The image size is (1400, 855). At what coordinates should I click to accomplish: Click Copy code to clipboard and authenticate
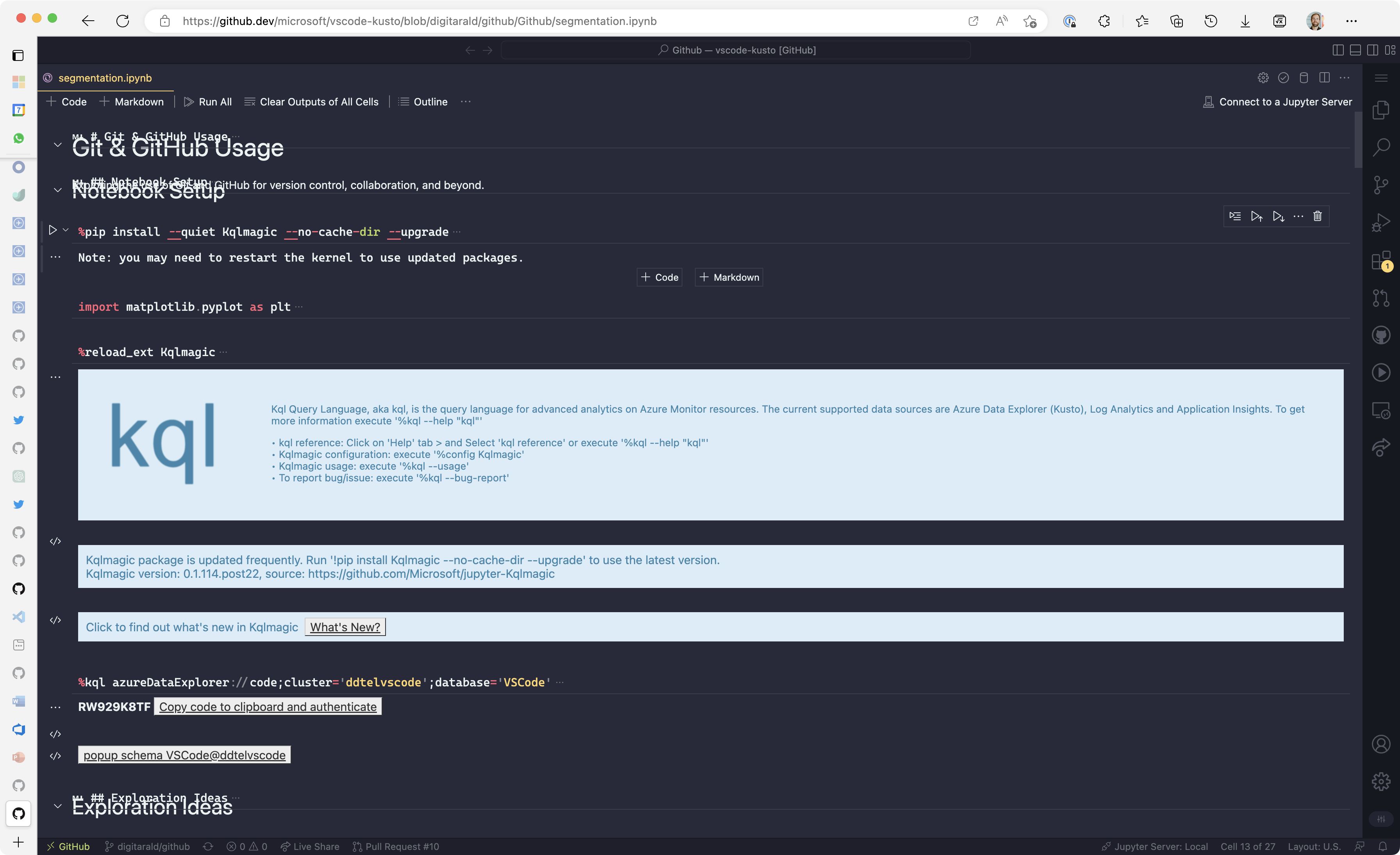pos(268,707)
